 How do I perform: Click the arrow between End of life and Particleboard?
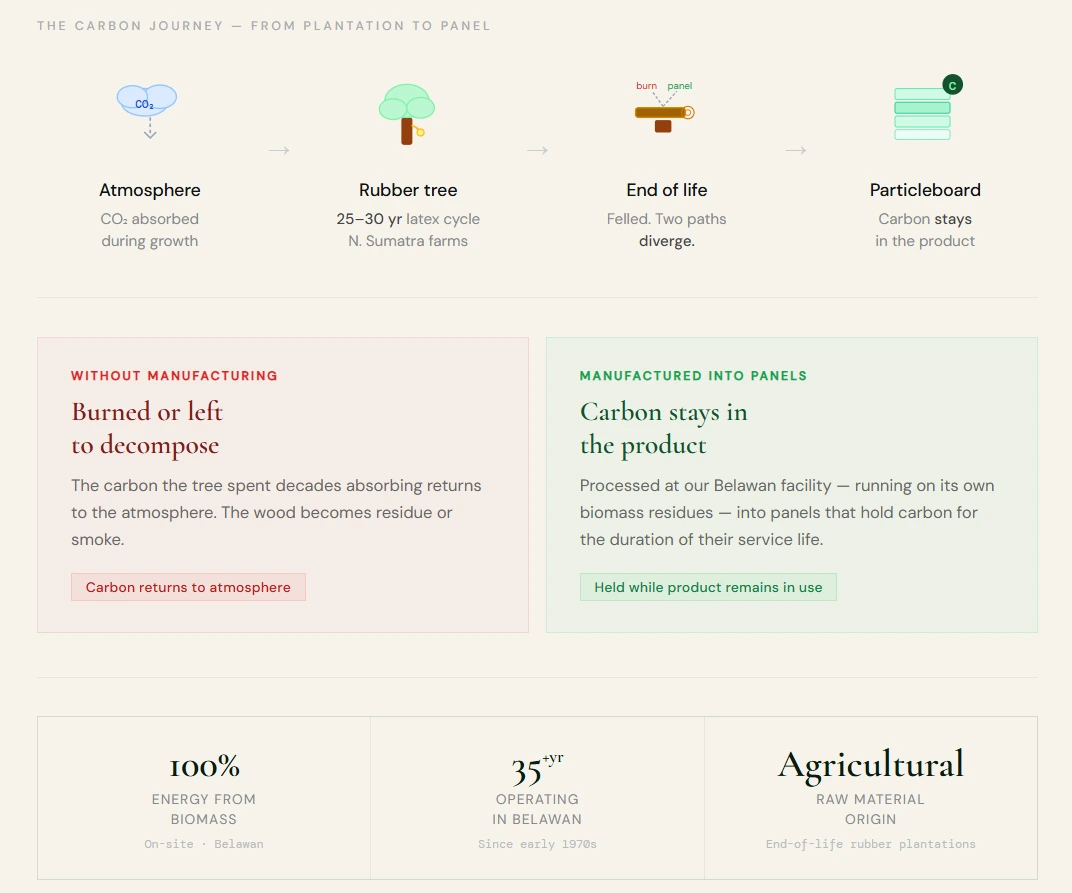pyautogui.click(x=796, y=150)
